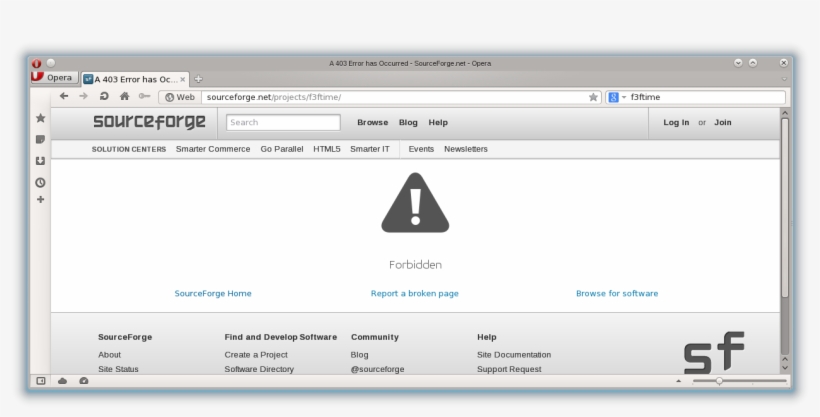Open the About footer link
The width and height of the screenshot is (820, 417).
coord(109,355)
